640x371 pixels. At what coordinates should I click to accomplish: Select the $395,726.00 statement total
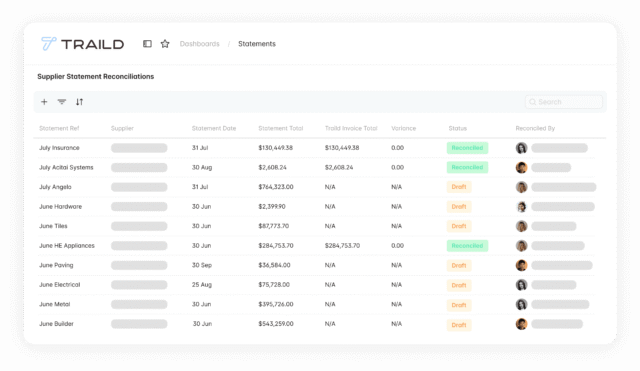(276, 304)
